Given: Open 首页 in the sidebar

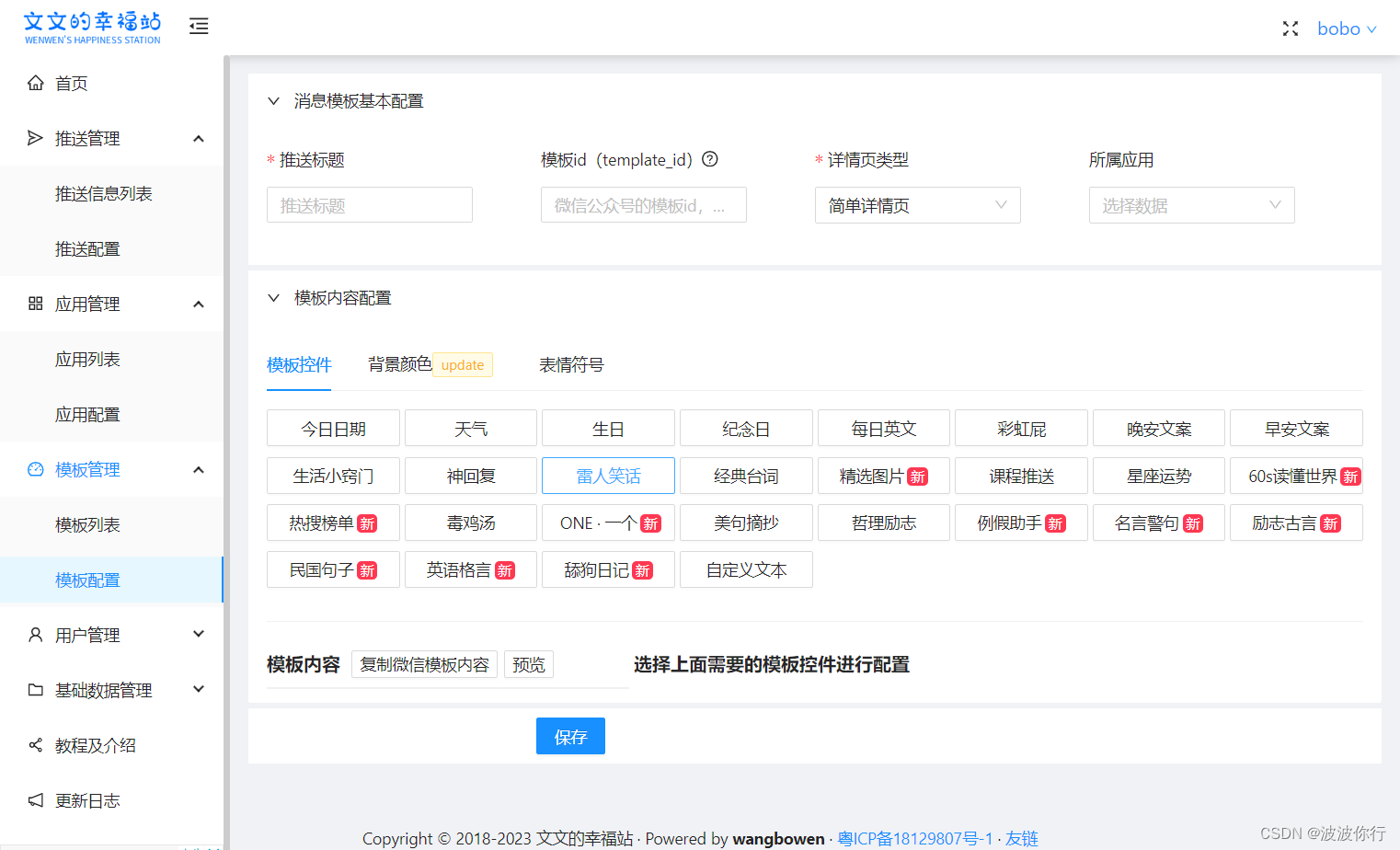Looking at the screenshot, I should pyautogui.click(x=111, y=83).
